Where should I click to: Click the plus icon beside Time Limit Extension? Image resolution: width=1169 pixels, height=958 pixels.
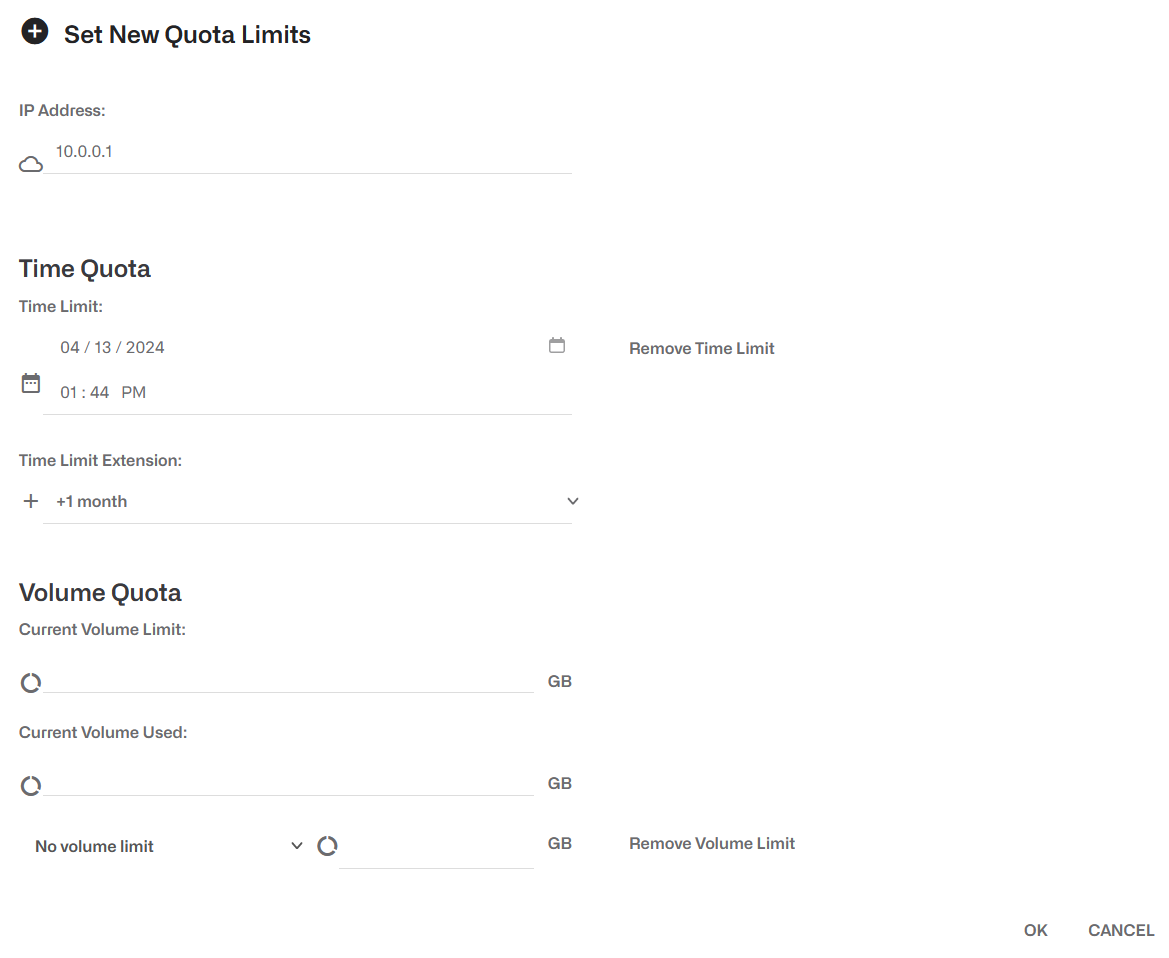click(x=30, y=500)
